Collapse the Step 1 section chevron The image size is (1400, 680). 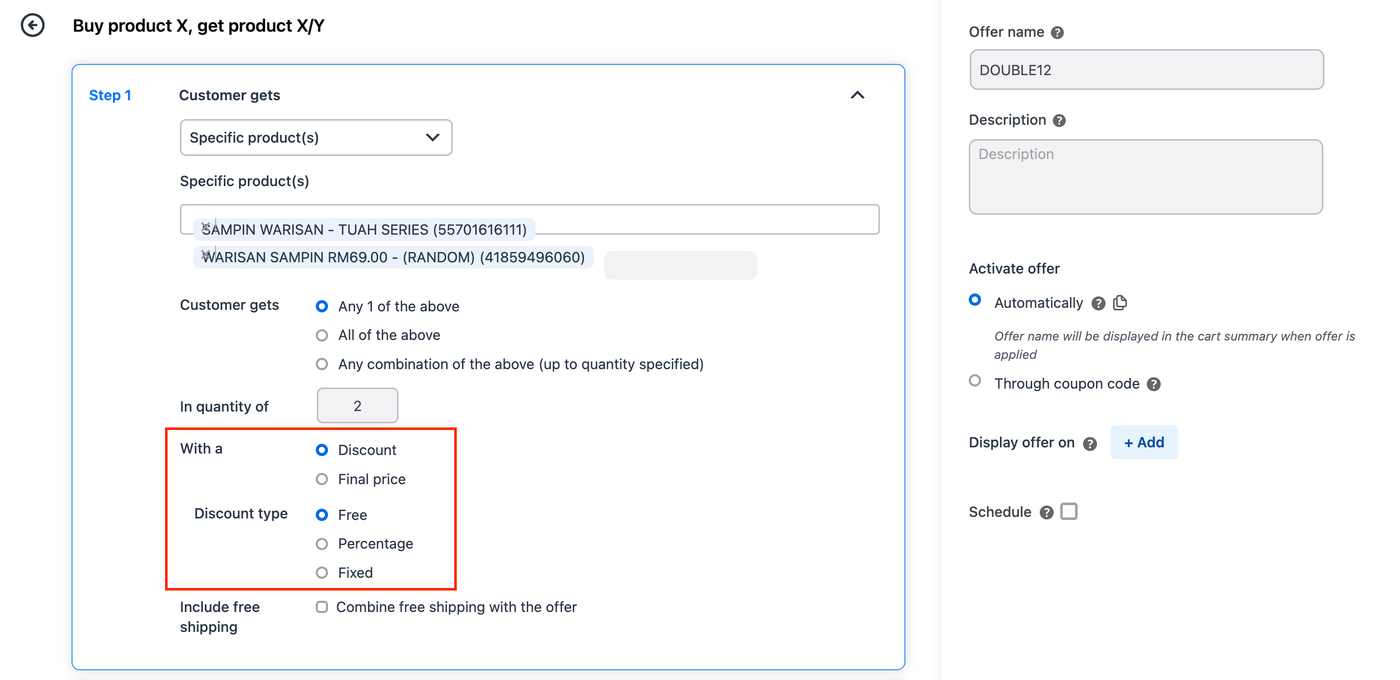click(x=857, y=95)
